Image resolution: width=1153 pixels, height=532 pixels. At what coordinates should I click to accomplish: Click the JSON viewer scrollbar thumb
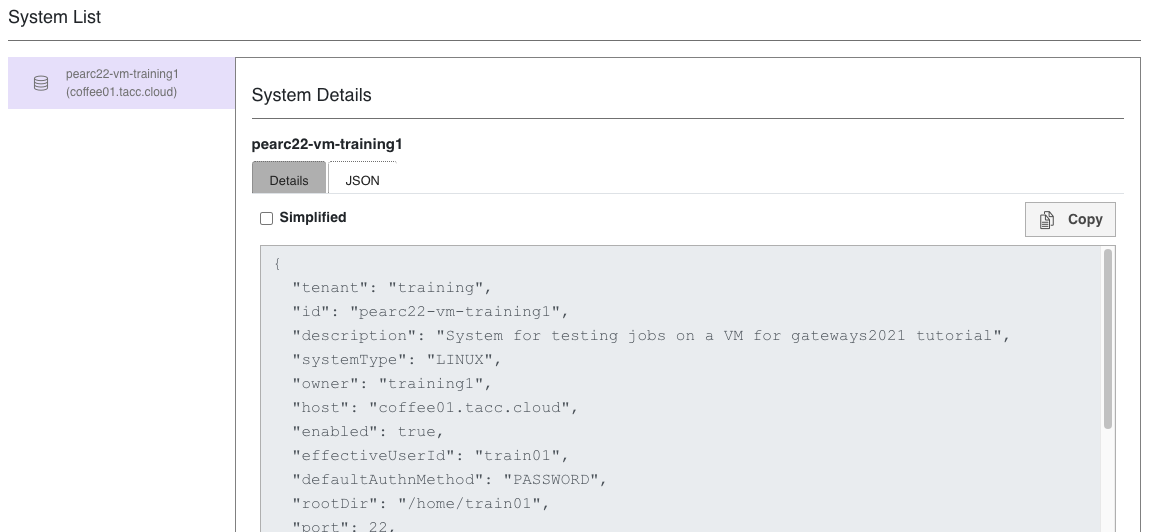tap(1107, 339)
